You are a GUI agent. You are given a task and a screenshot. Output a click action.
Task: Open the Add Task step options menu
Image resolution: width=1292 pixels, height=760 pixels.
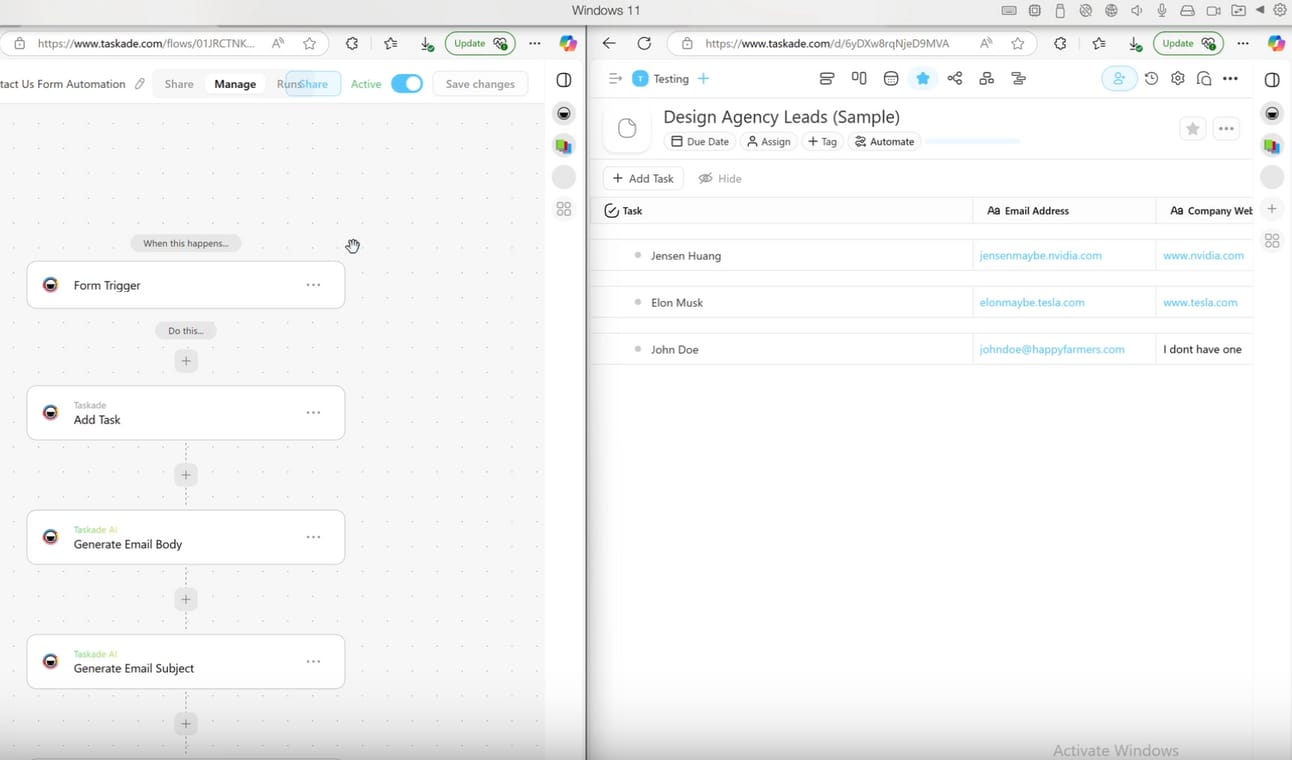313,413
